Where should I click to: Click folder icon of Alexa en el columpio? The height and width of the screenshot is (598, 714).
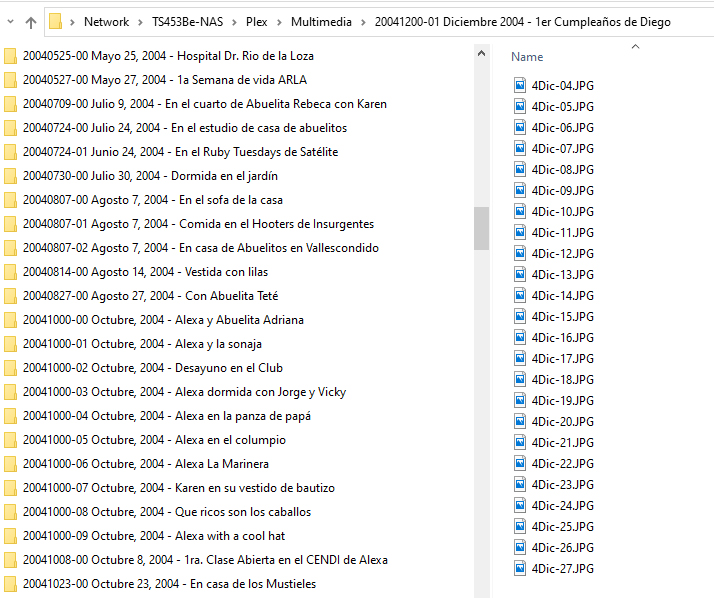coord(10,440)
